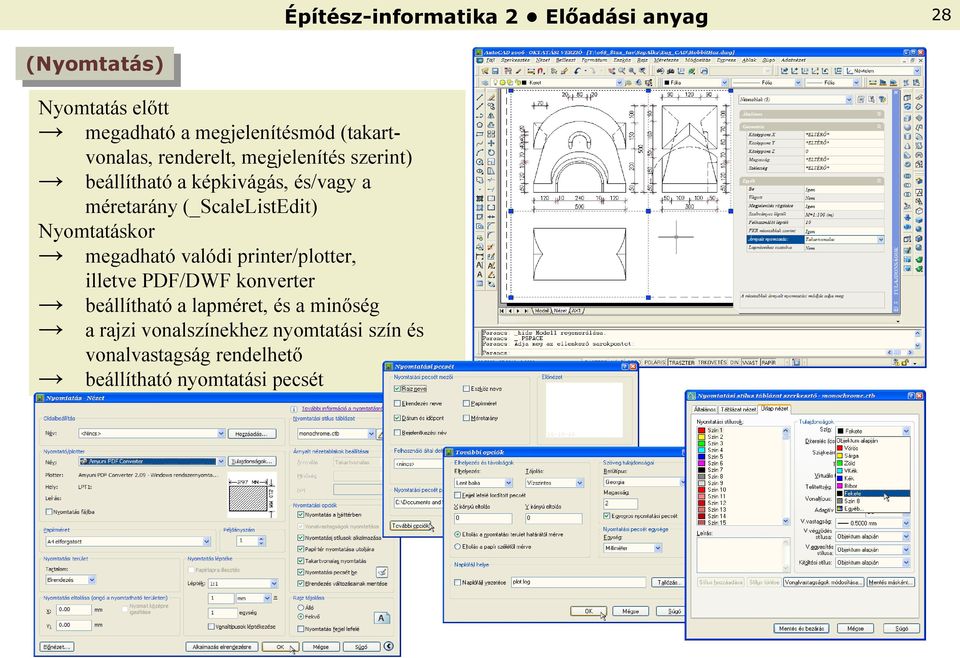
Task: Select the Line tool in AutoCAD draw toolbar
Action: coord(480,98)
